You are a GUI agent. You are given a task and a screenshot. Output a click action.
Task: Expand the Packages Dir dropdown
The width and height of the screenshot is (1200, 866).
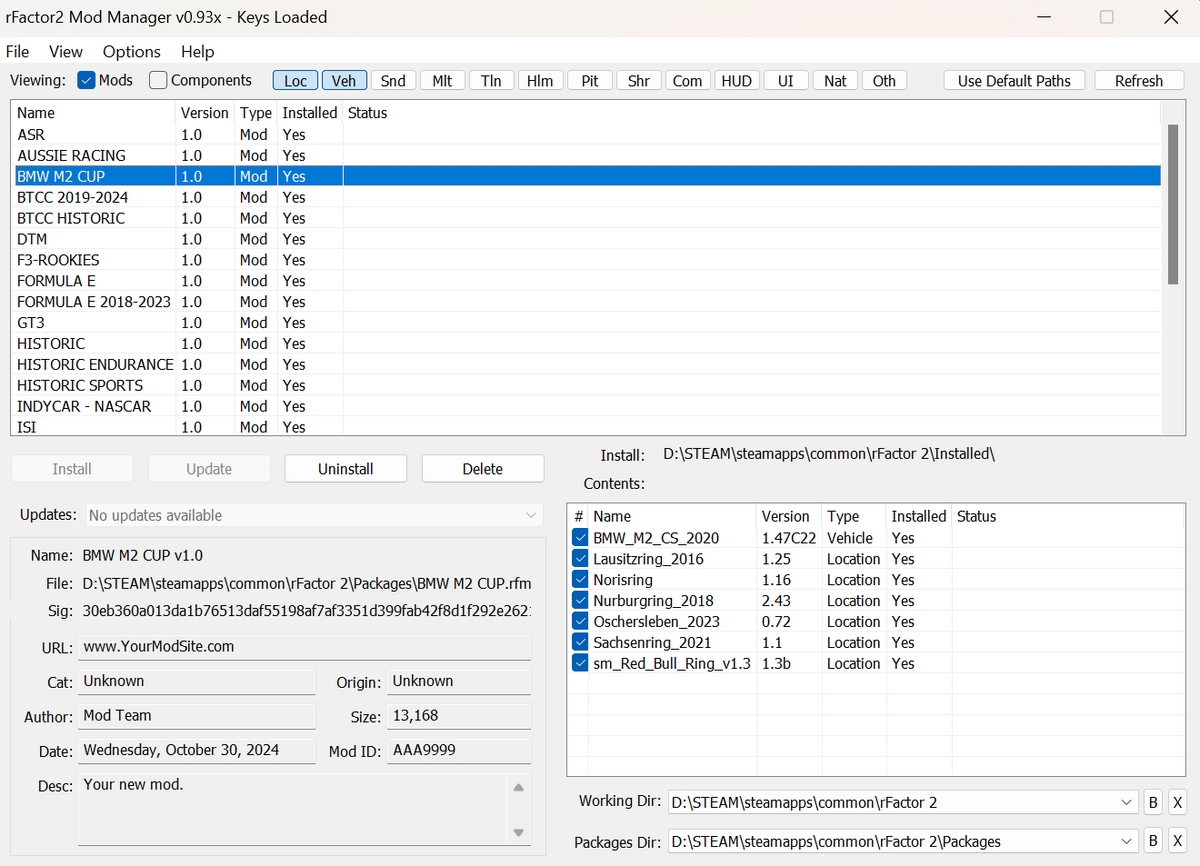pos(1125,841)
